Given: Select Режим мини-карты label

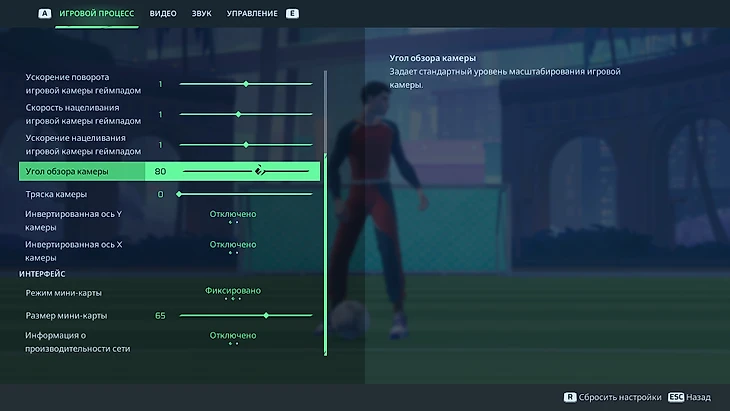Looking at the screenshot, I should (x=63, y=293).
